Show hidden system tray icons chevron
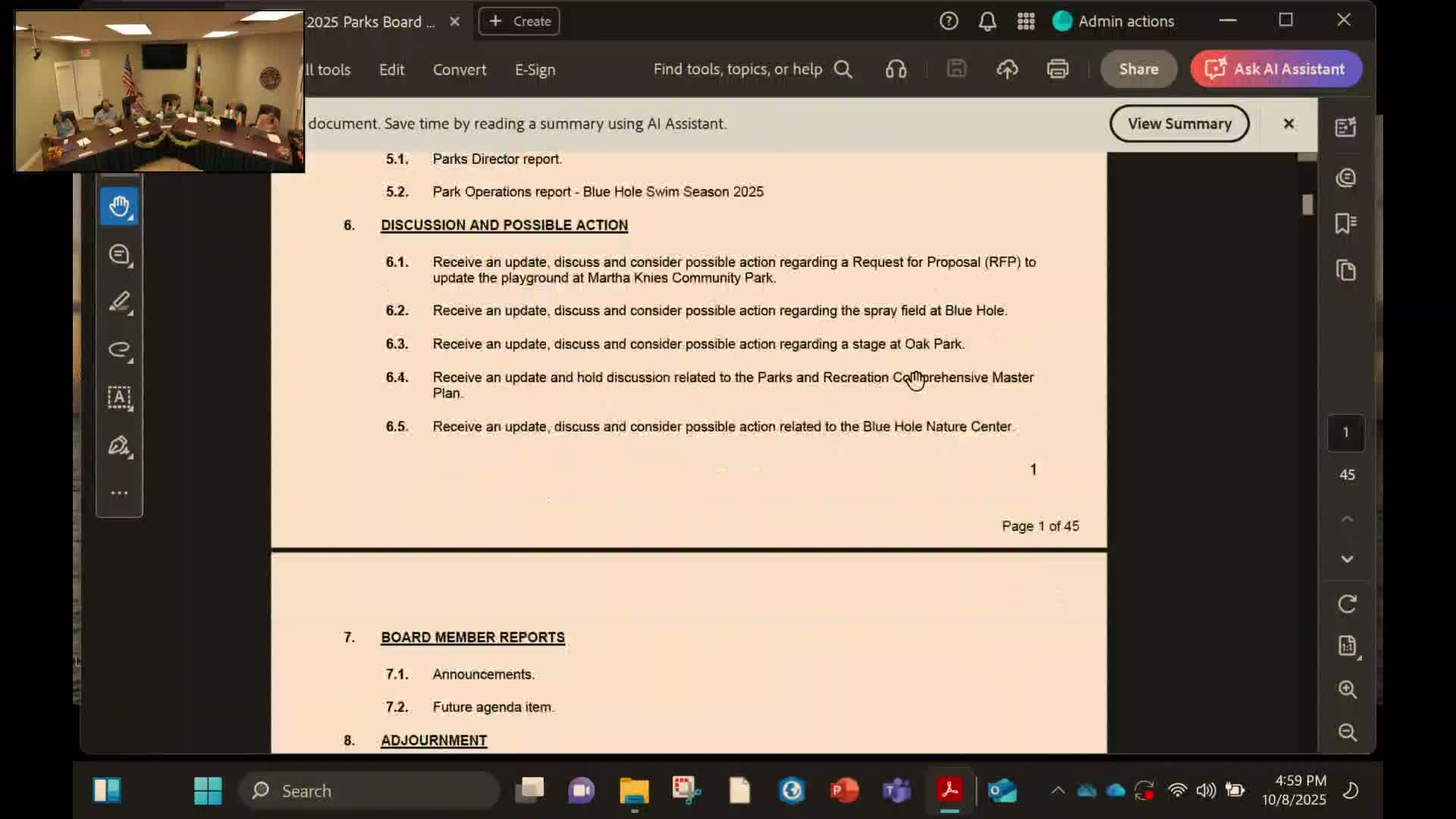The height and width of the screenshot is (819, 1456). tap(1057, 791)
